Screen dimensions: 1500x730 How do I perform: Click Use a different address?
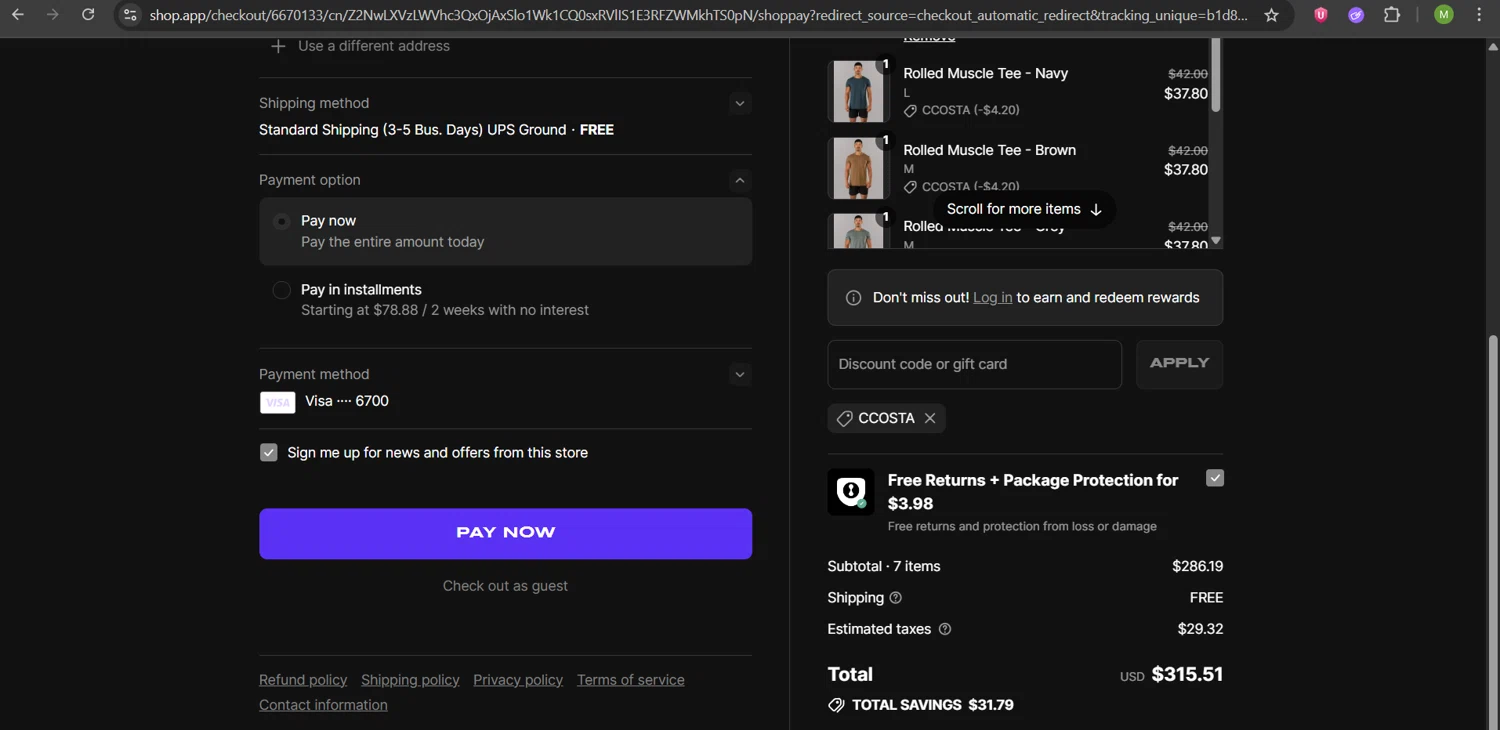click(374, 46)
